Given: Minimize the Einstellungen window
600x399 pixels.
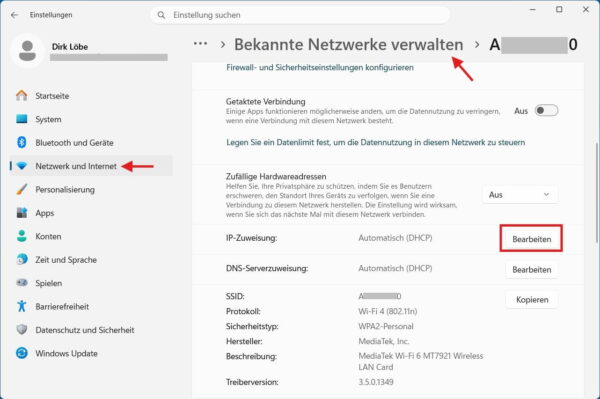Looking at the screenshot, I should (533, 10).
